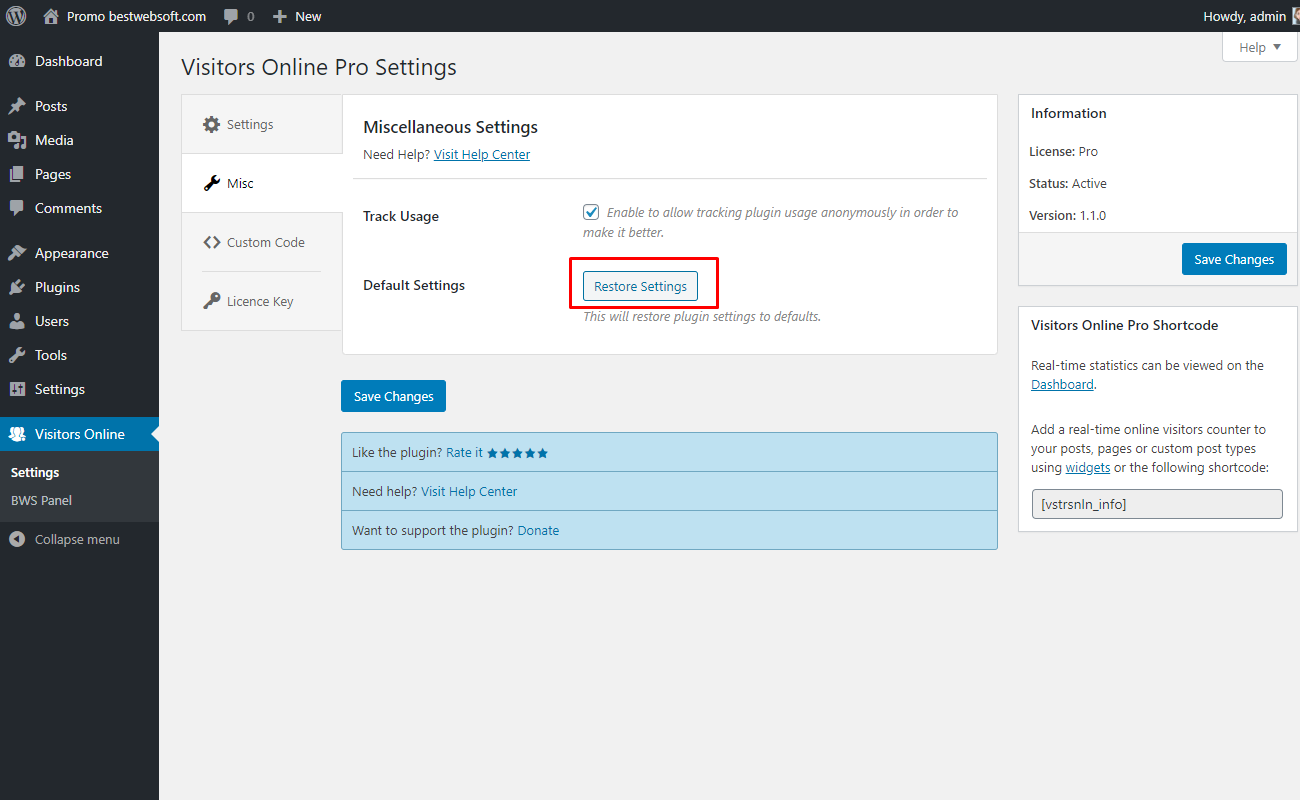Open the Settings submenu under Visitors Online
1300x800 pixels.
point(35,472)
